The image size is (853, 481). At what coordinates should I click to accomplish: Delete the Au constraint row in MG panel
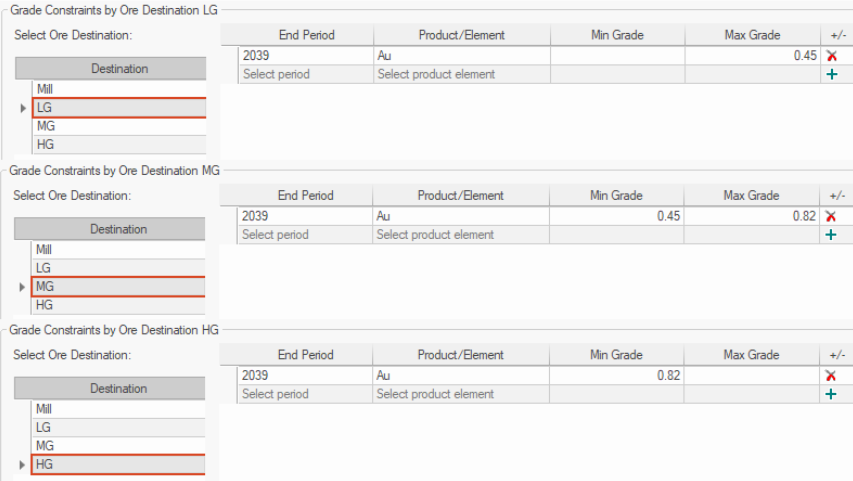coord(831,216)
